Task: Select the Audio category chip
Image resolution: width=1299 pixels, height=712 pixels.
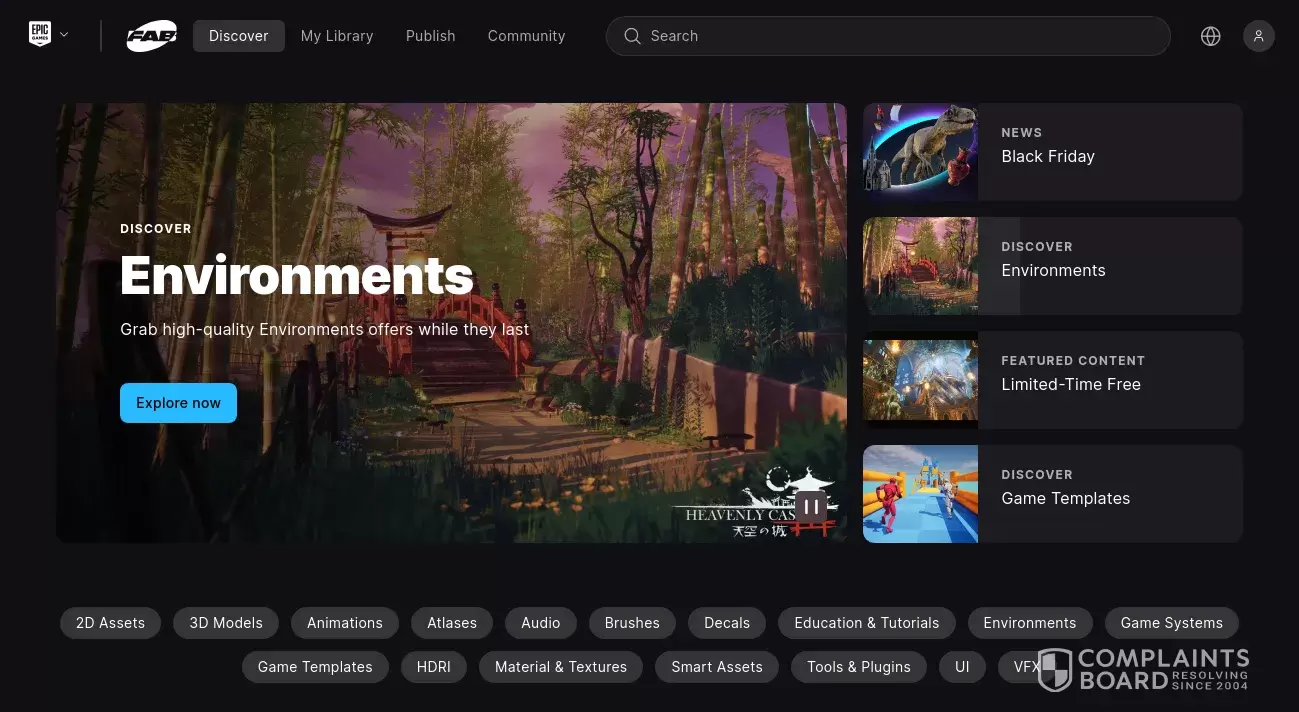Action: click(540, 623)
